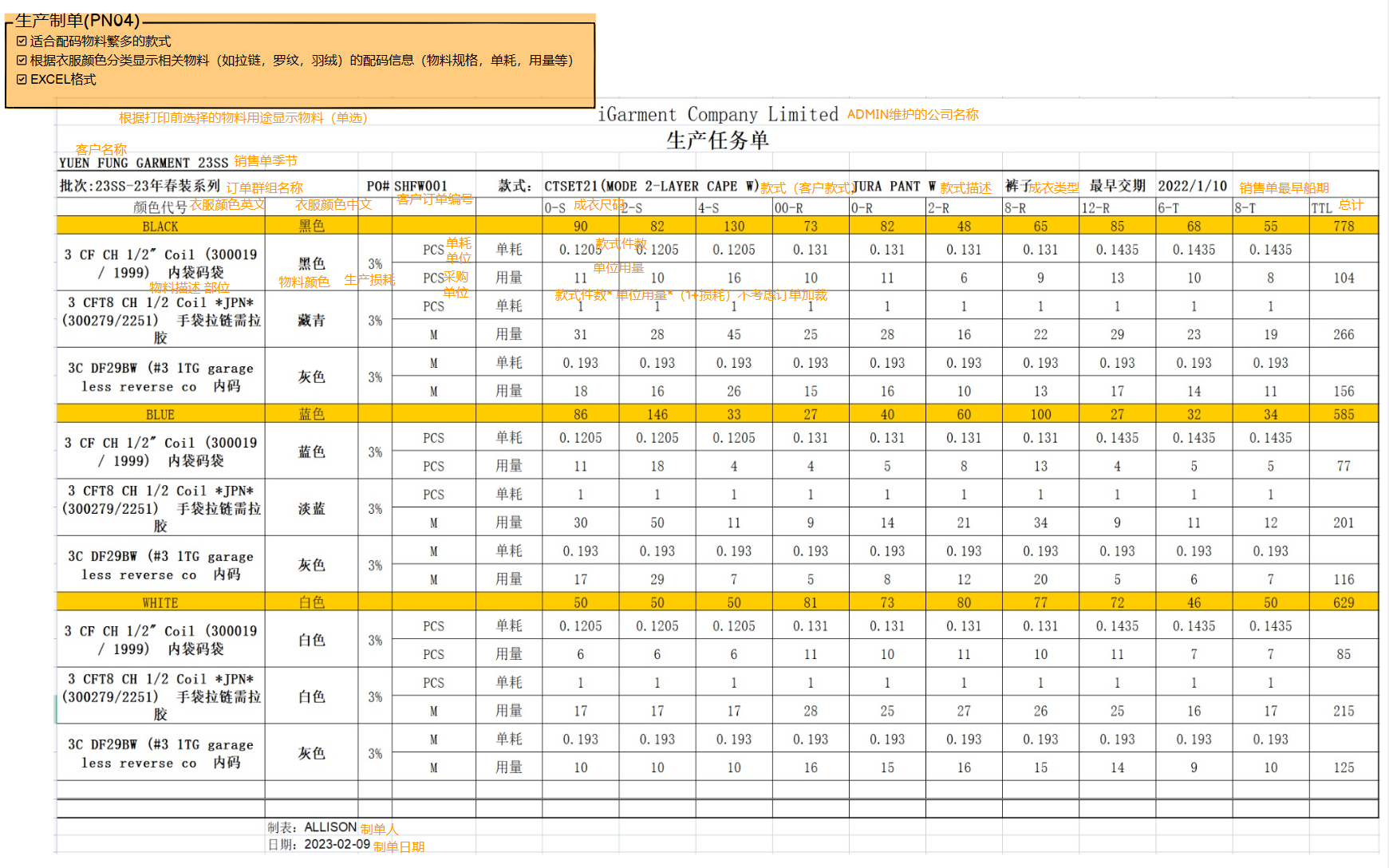This screenshot has height=868, width=1389.
Task: Click the BLUE color group row label
Action: [160, 415]
